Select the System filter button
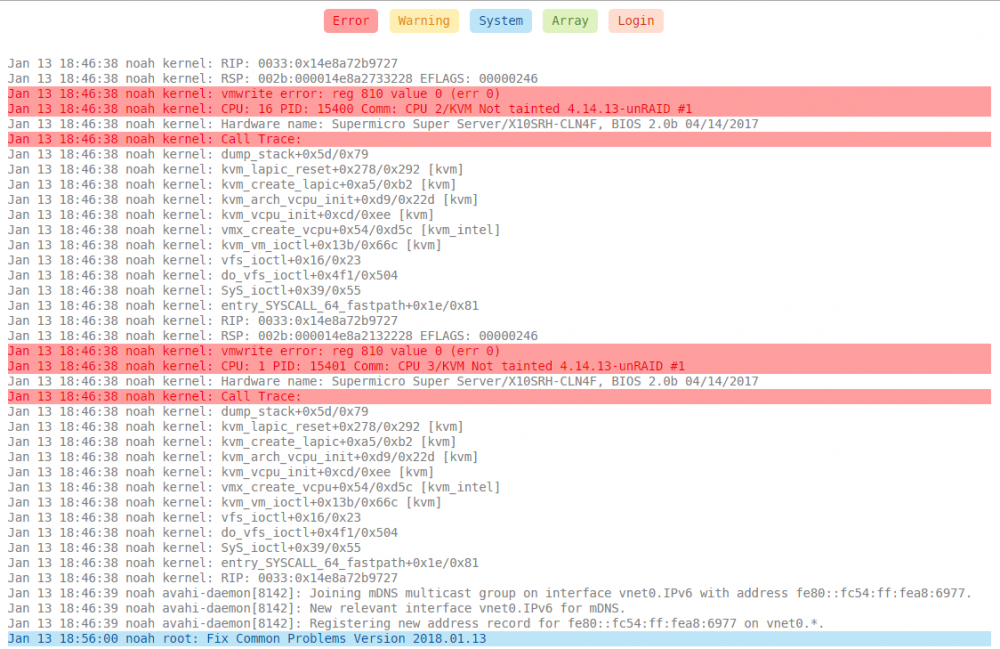Viewport: 1000px width, 649px height. click(501, 20)
